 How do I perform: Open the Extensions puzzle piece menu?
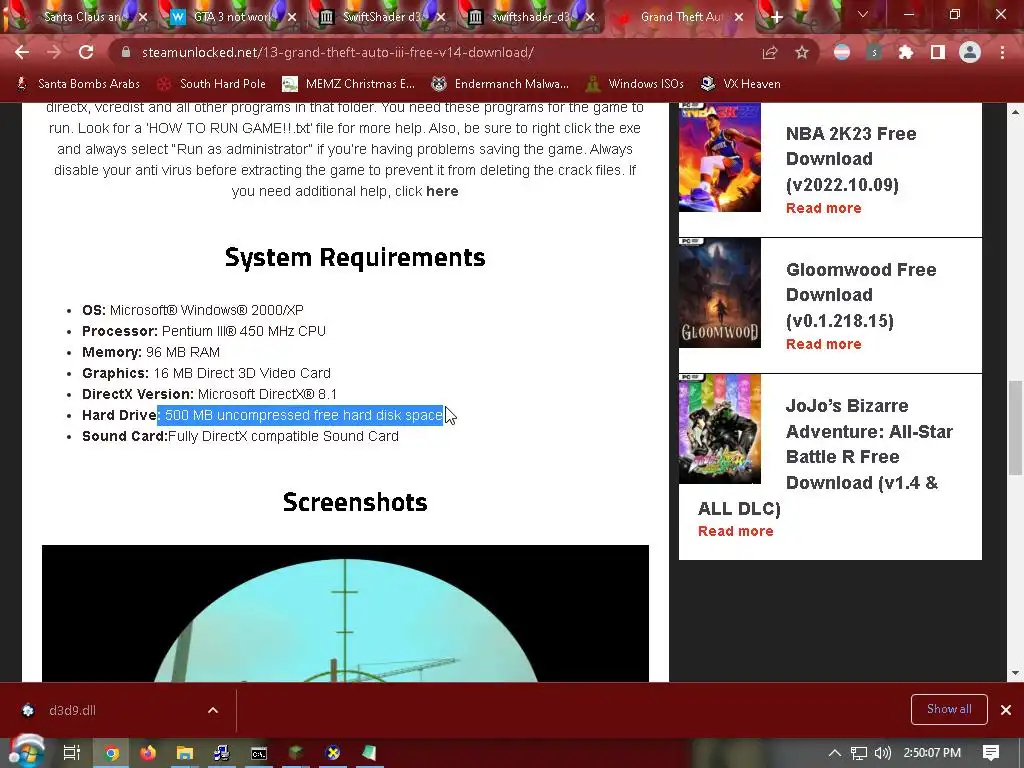(906, 52)
